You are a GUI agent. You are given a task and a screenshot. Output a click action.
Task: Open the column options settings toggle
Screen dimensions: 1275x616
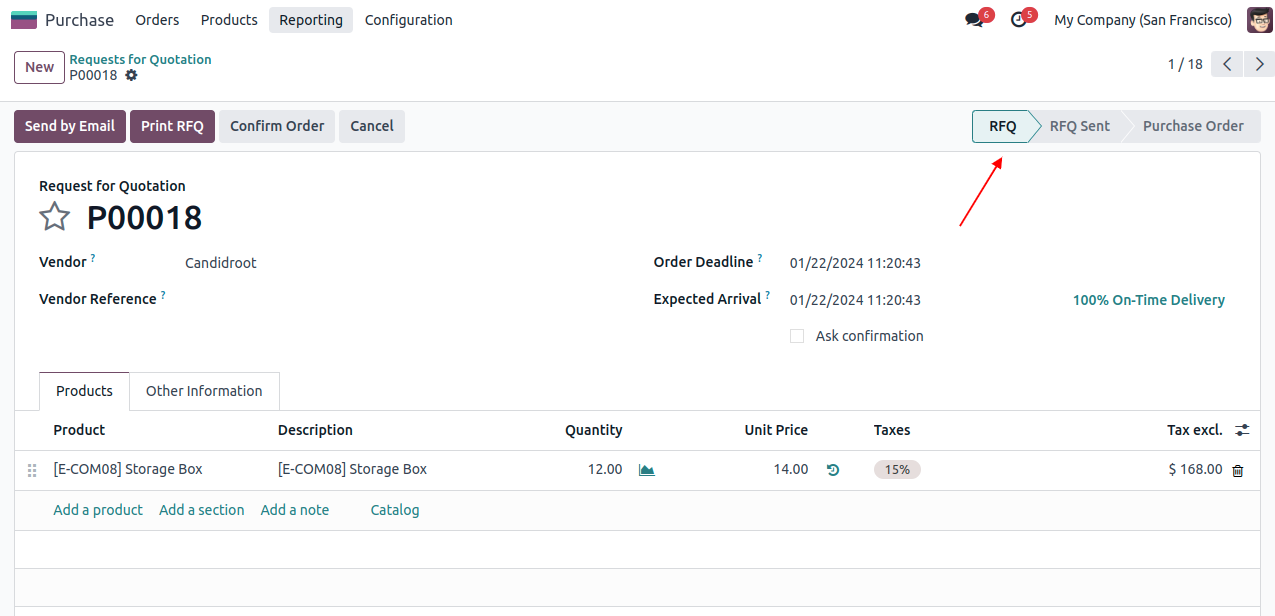coord(1242,430)
